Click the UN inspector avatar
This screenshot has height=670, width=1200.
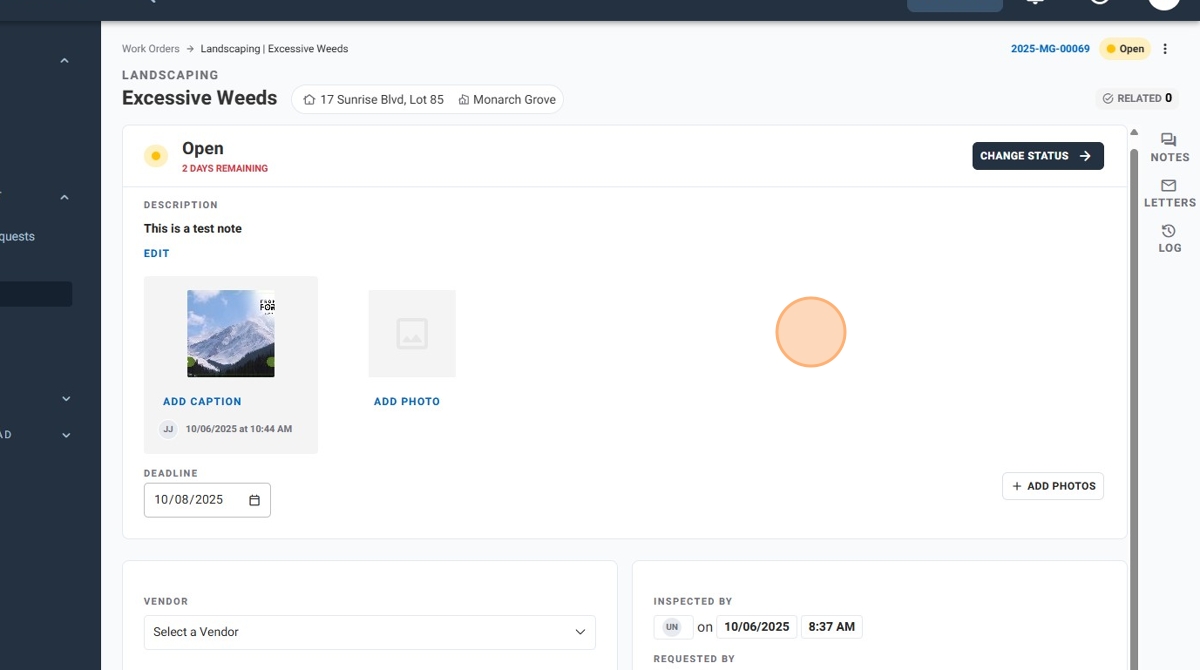tap(672, 627)
